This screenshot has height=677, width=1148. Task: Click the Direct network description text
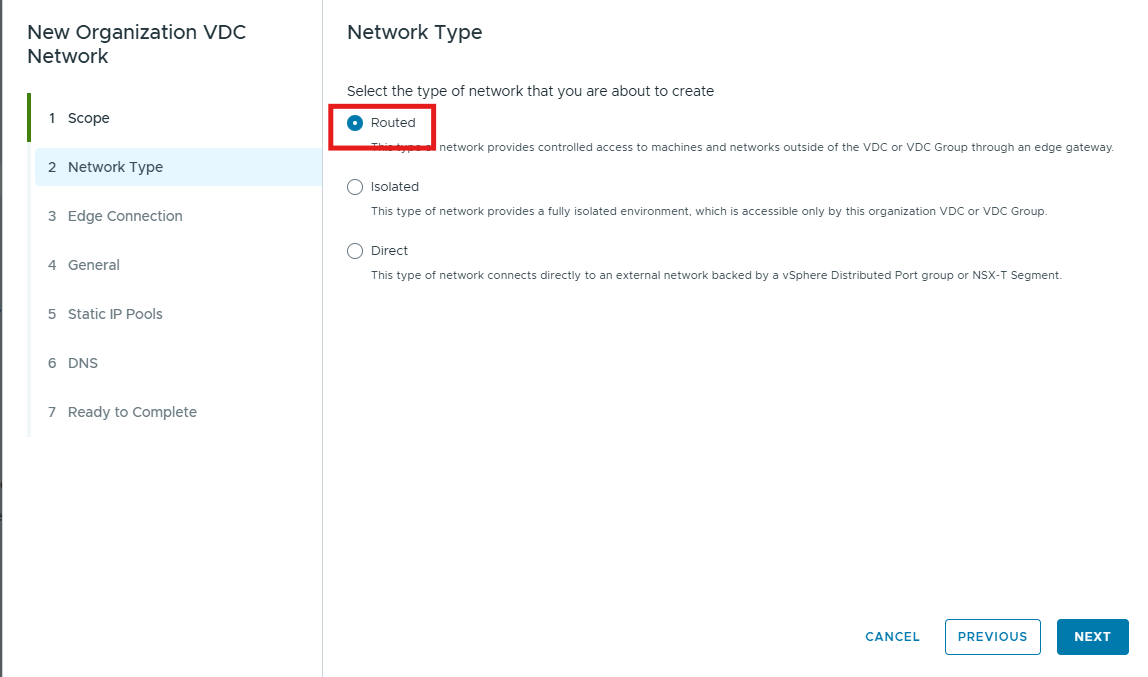coord(716,275)
